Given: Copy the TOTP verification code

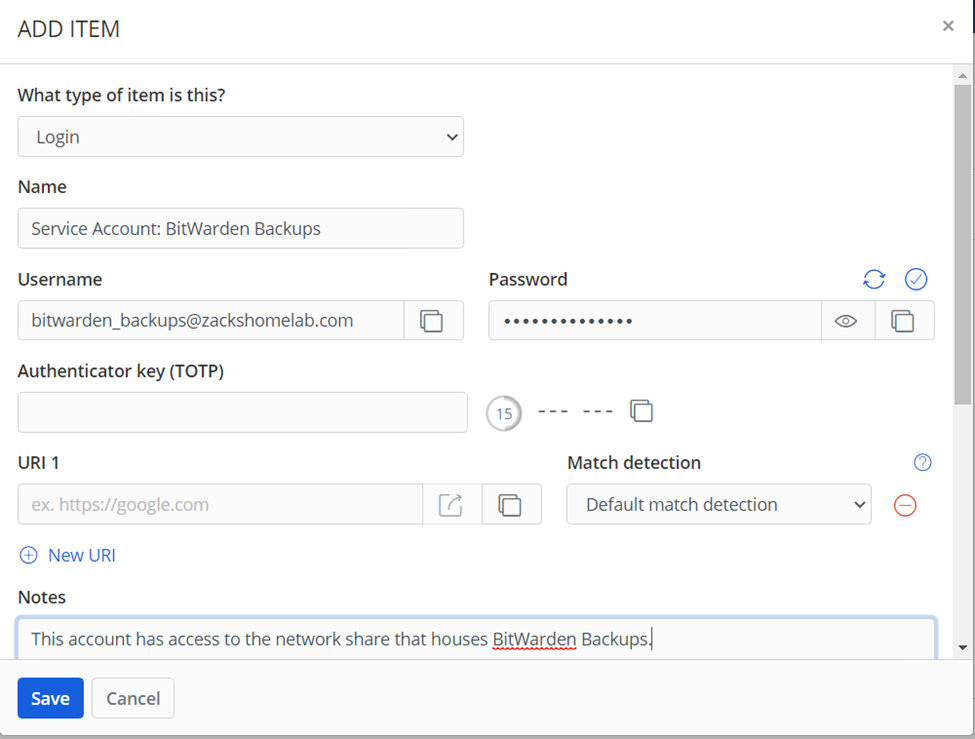Looking at the screenshot, I should coord(641,411).
